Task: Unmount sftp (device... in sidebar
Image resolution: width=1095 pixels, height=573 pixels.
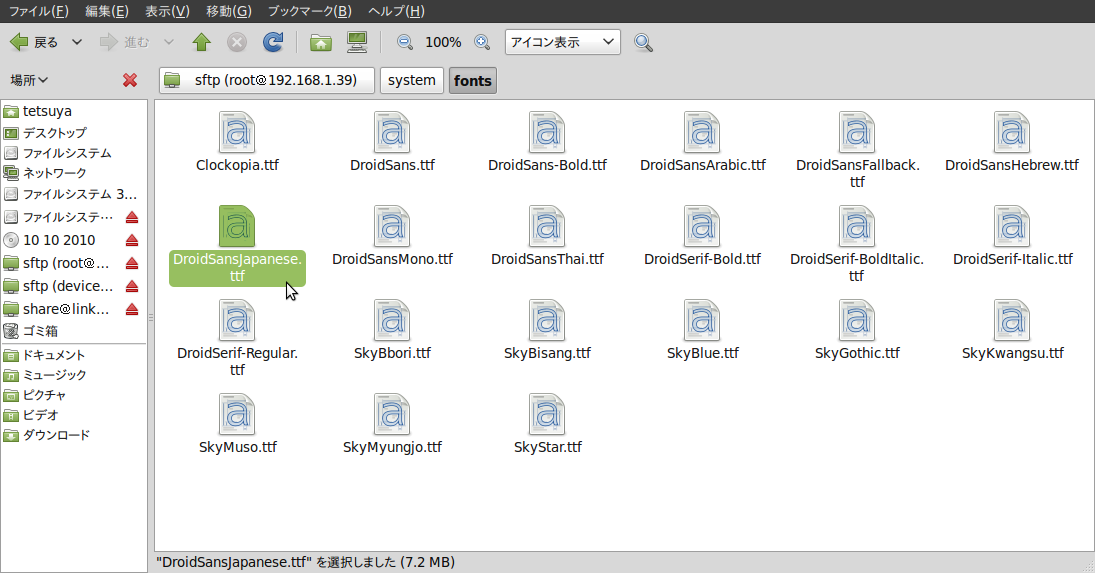Action: (x=132, y=287)
